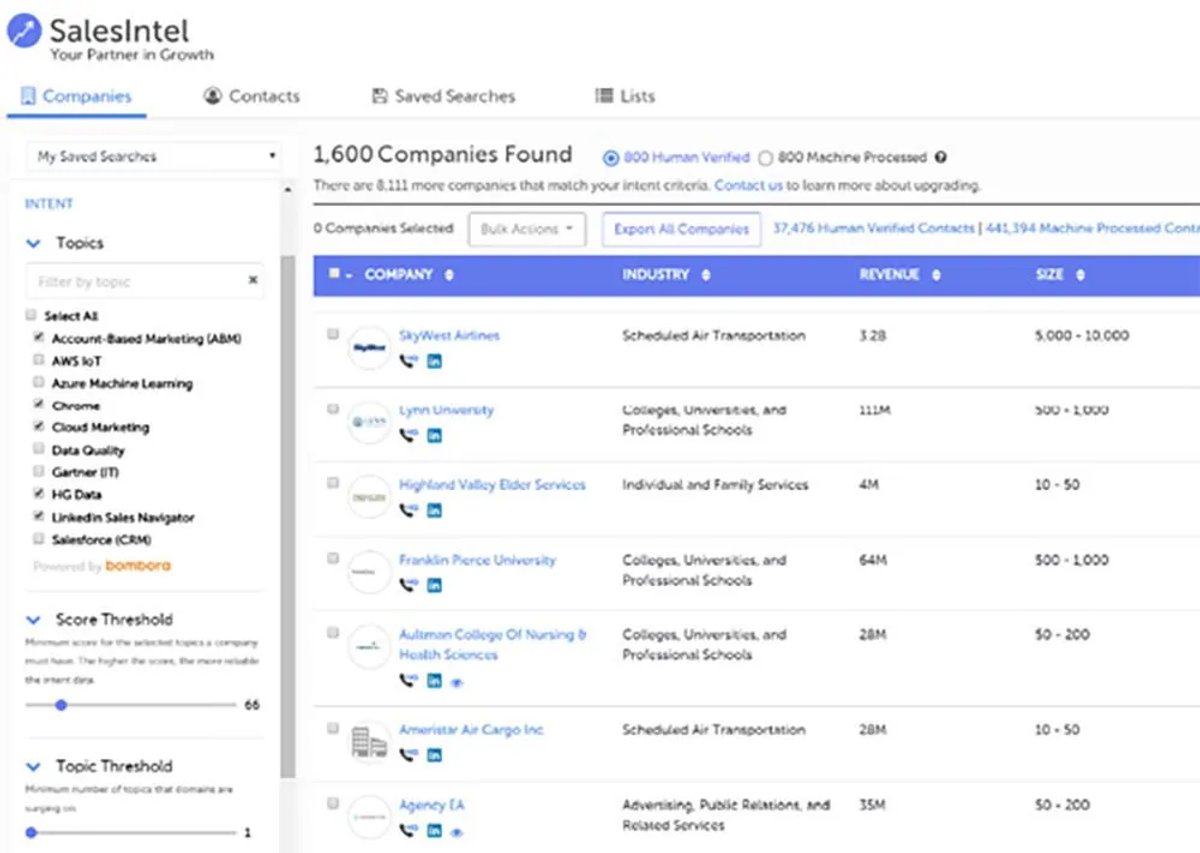Check the Data Quality topic
The width and height of the screenshot is (1200, 853).
point(38,450)
